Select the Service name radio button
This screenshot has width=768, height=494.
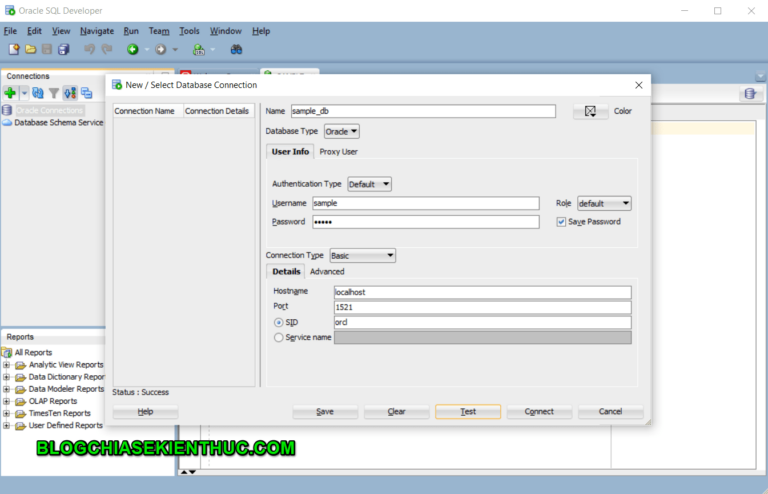click(x=279, y=337)
